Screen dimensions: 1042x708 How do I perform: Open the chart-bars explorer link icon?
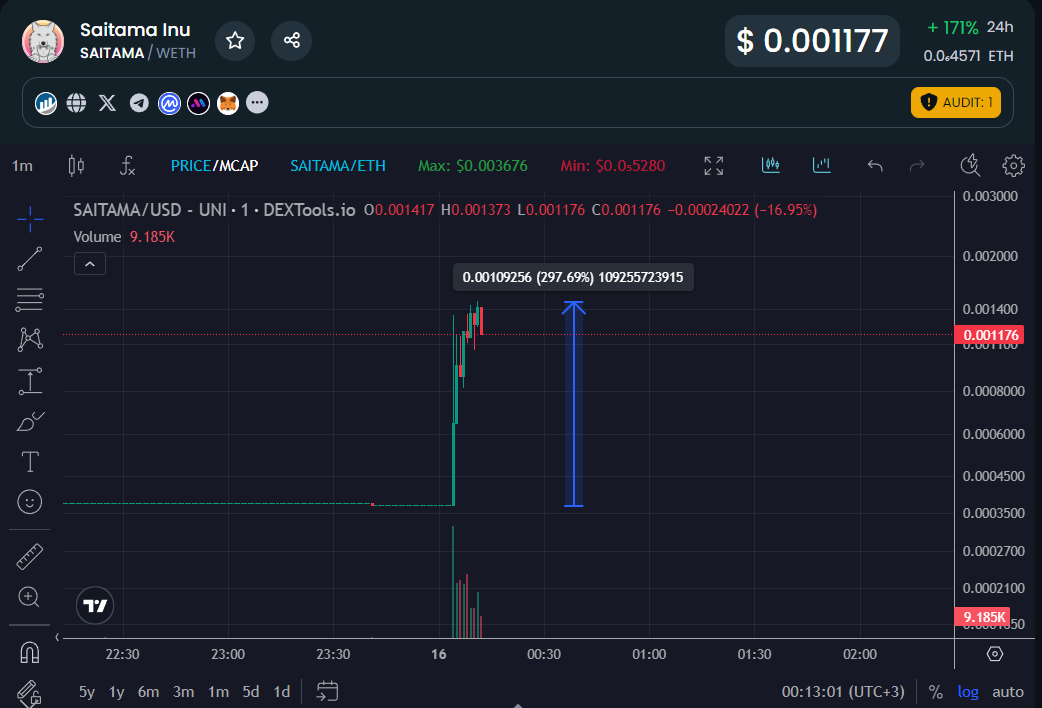[x=46, y=103]
